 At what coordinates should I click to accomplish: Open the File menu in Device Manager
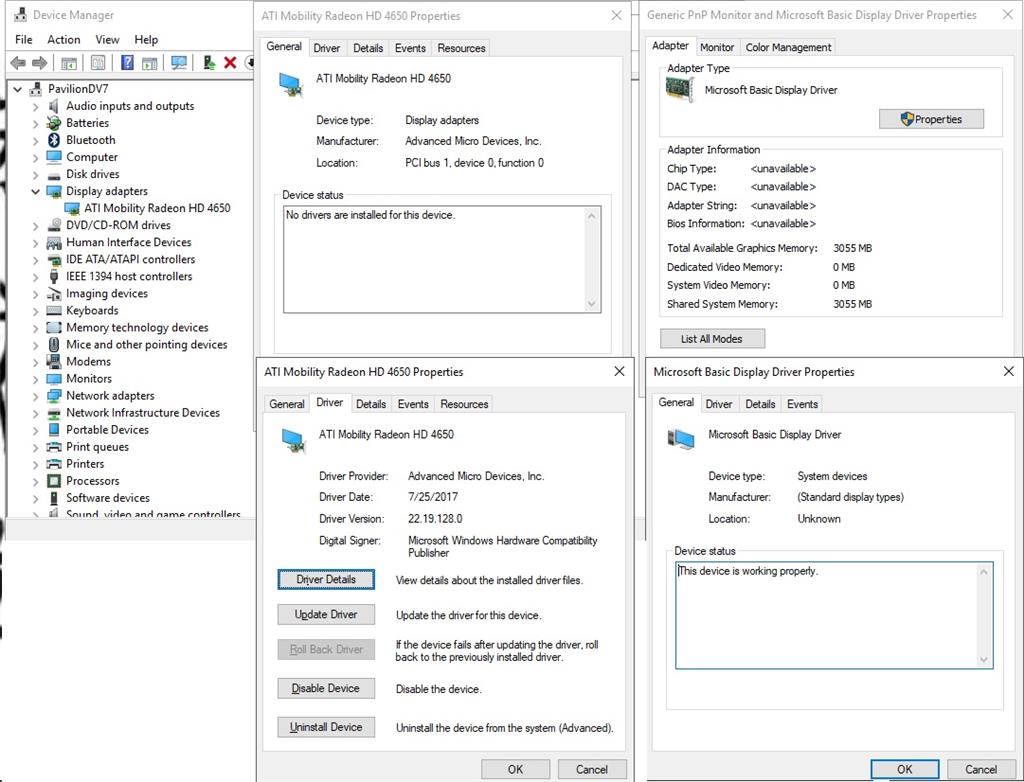pos(24,40)
